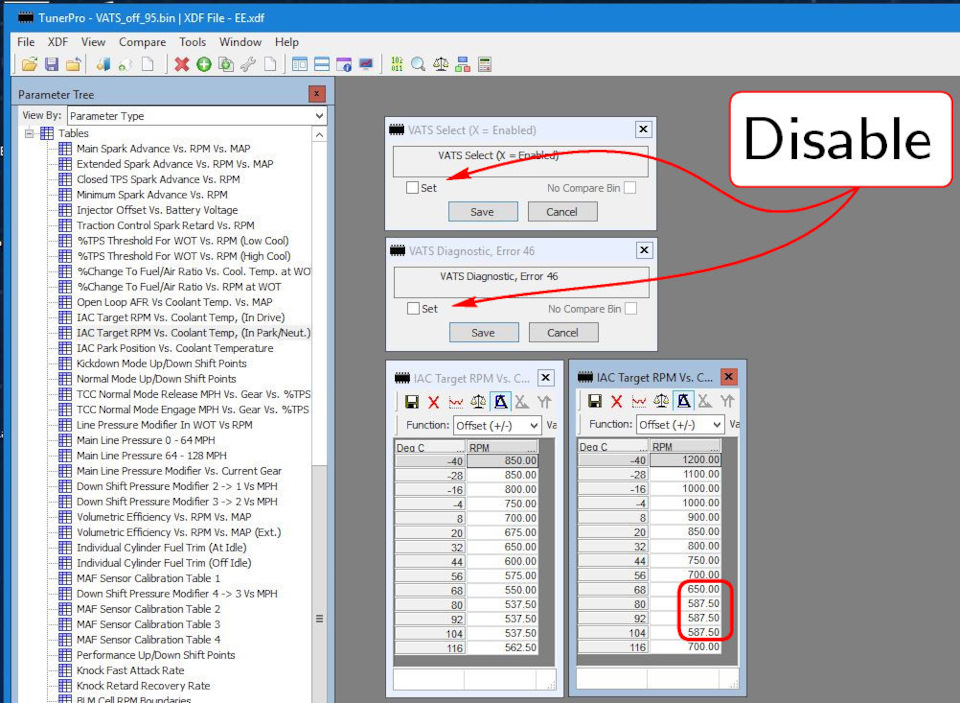Image resolution: width=960 pixels, height=703 pixels.
Task: Click graph line icon in IAC table starting 850.00
Action: tap(456, 402)
